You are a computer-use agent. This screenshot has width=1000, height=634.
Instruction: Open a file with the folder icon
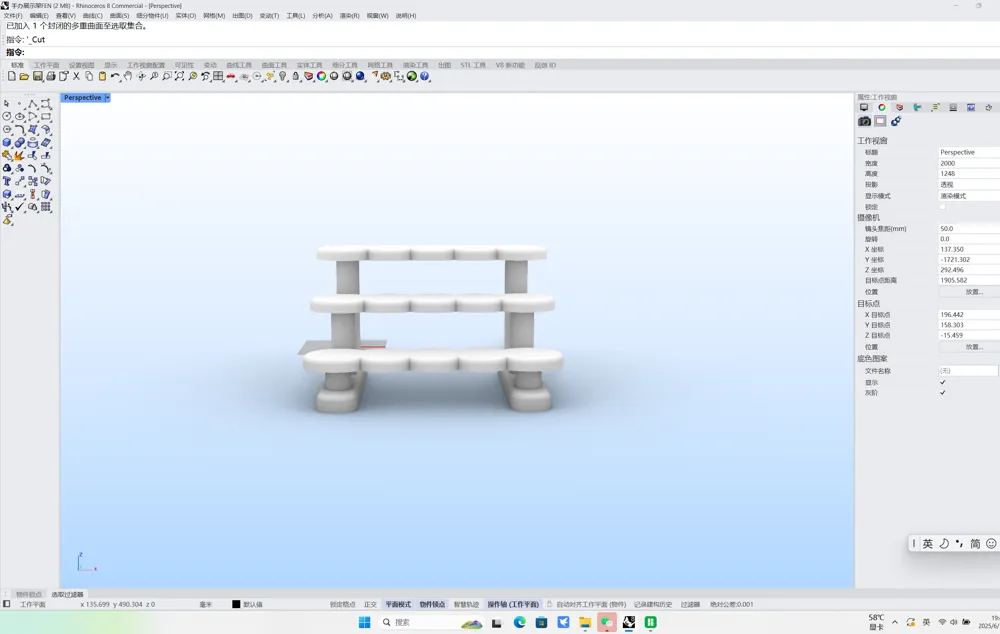(x=24, y=76)
